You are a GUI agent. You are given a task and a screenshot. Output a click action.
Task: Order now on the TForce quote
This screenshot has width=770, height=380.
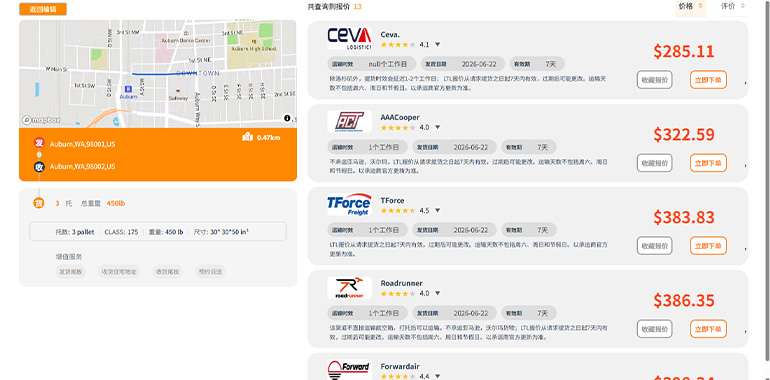tap(708, 245)
